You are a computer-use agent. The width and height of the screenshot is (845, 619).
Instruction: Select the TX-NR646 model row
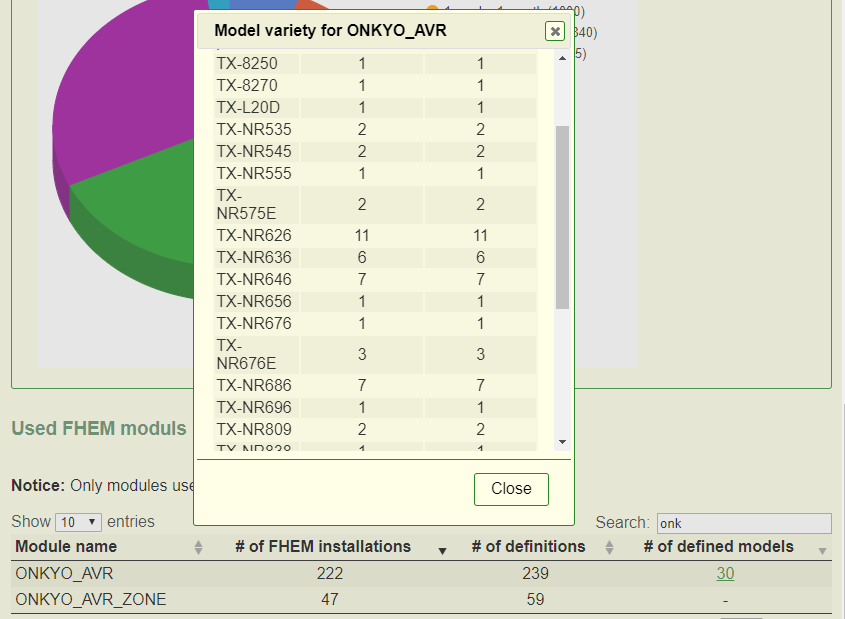tap(375, 280)
